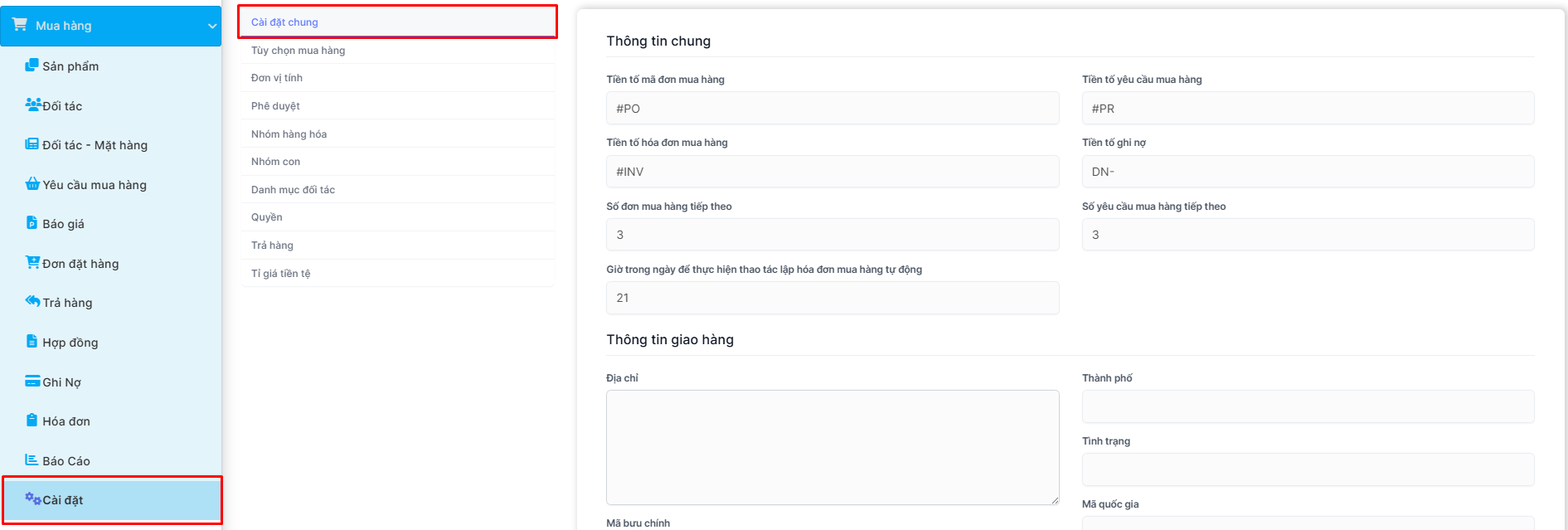Open Hợp đồng in the sidebar
The width and height of the screenshot is (1568, 530).
pos(70,343)
